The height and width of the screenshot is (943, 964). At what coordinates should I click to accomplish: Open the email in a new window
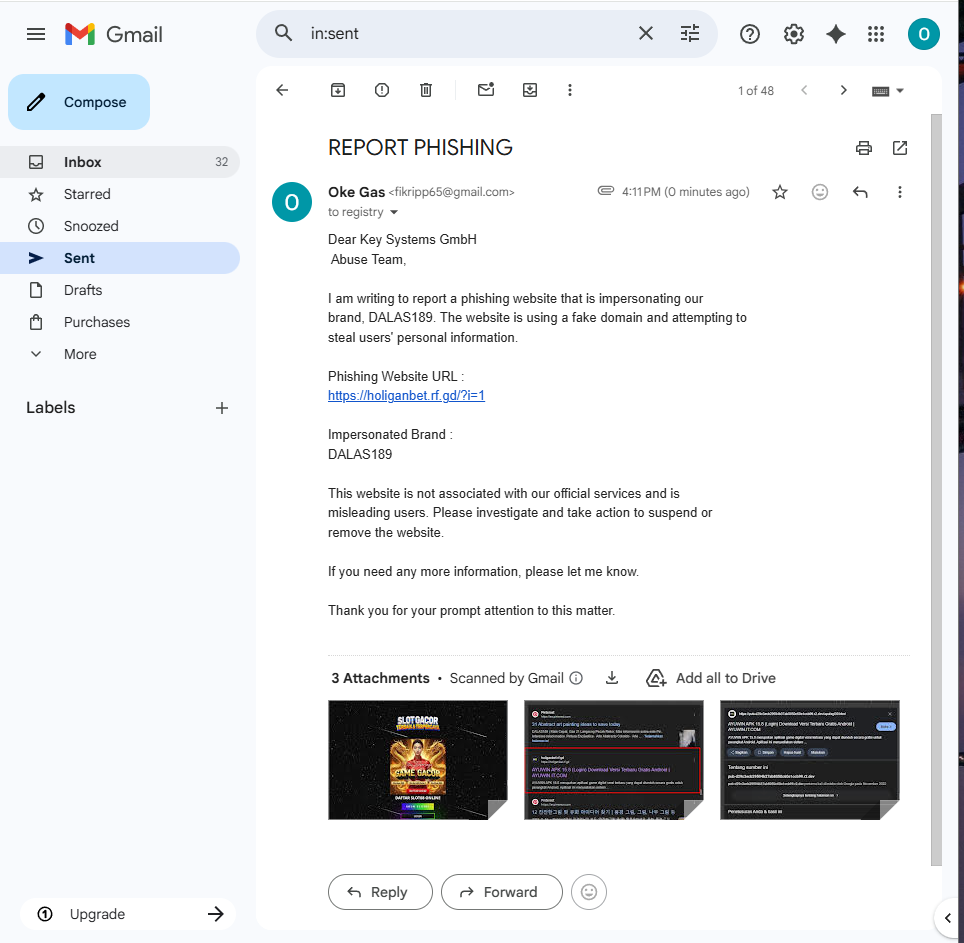(899, 148)
